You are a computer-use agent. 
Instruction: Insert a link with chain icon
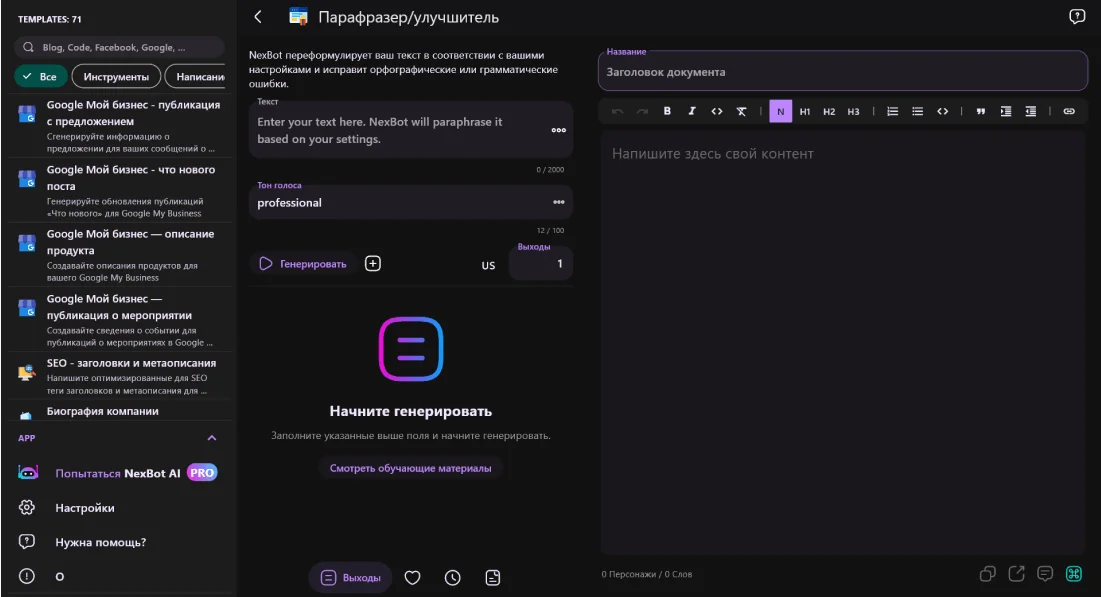pyautogui.click(x=1069, y=111)
